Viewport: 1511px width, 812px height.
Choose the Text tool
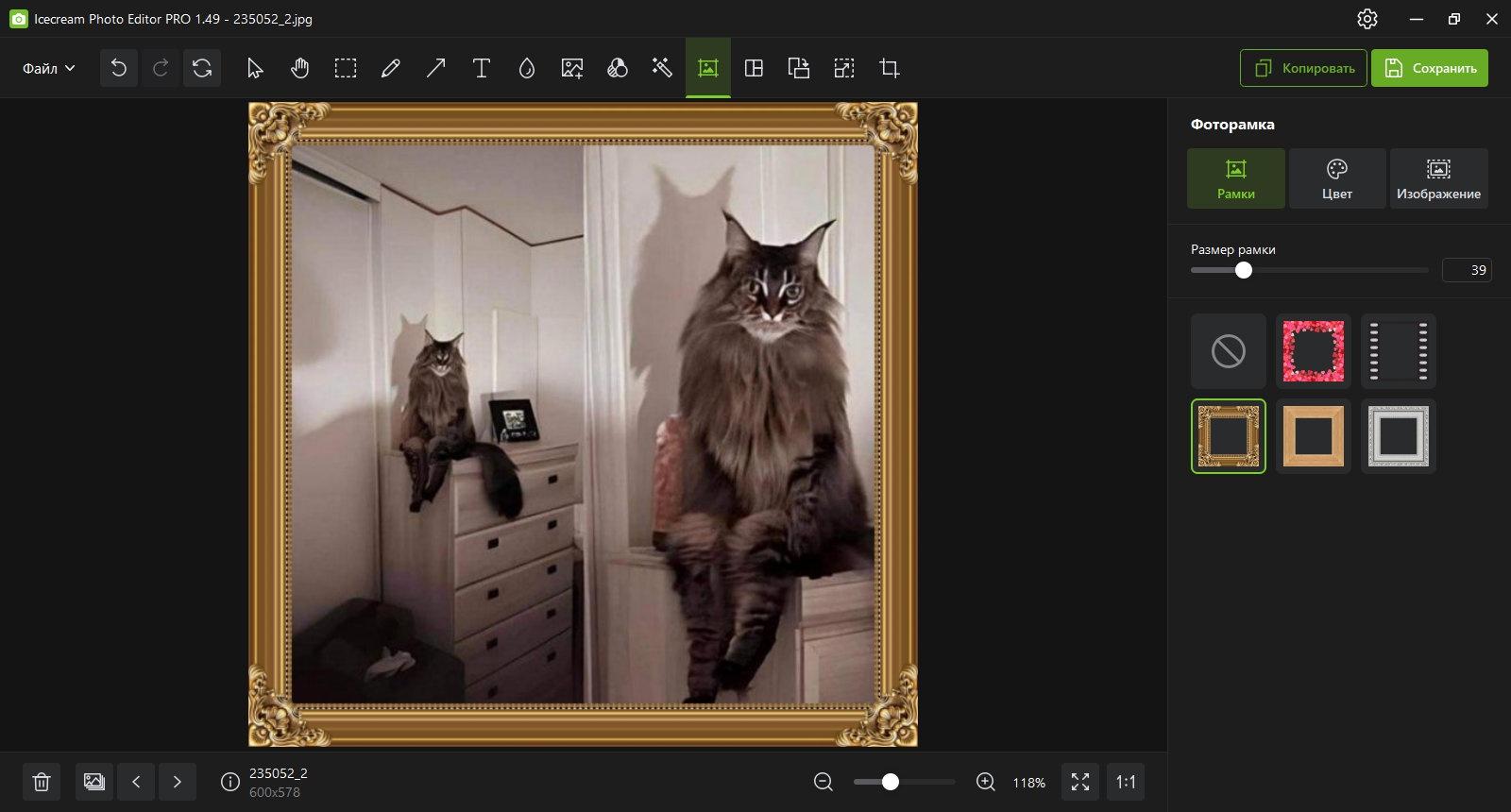pos(482,68)
